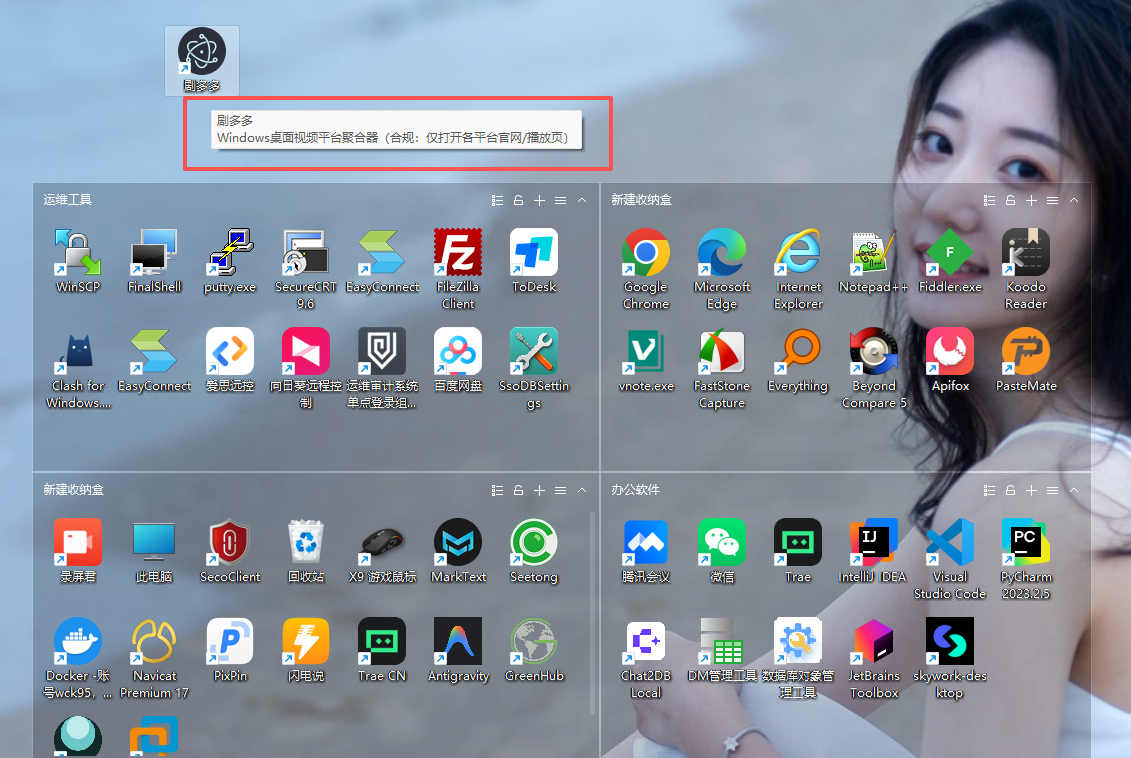
Task: Collapse the 运维工具 box
Action: [581, 200]
